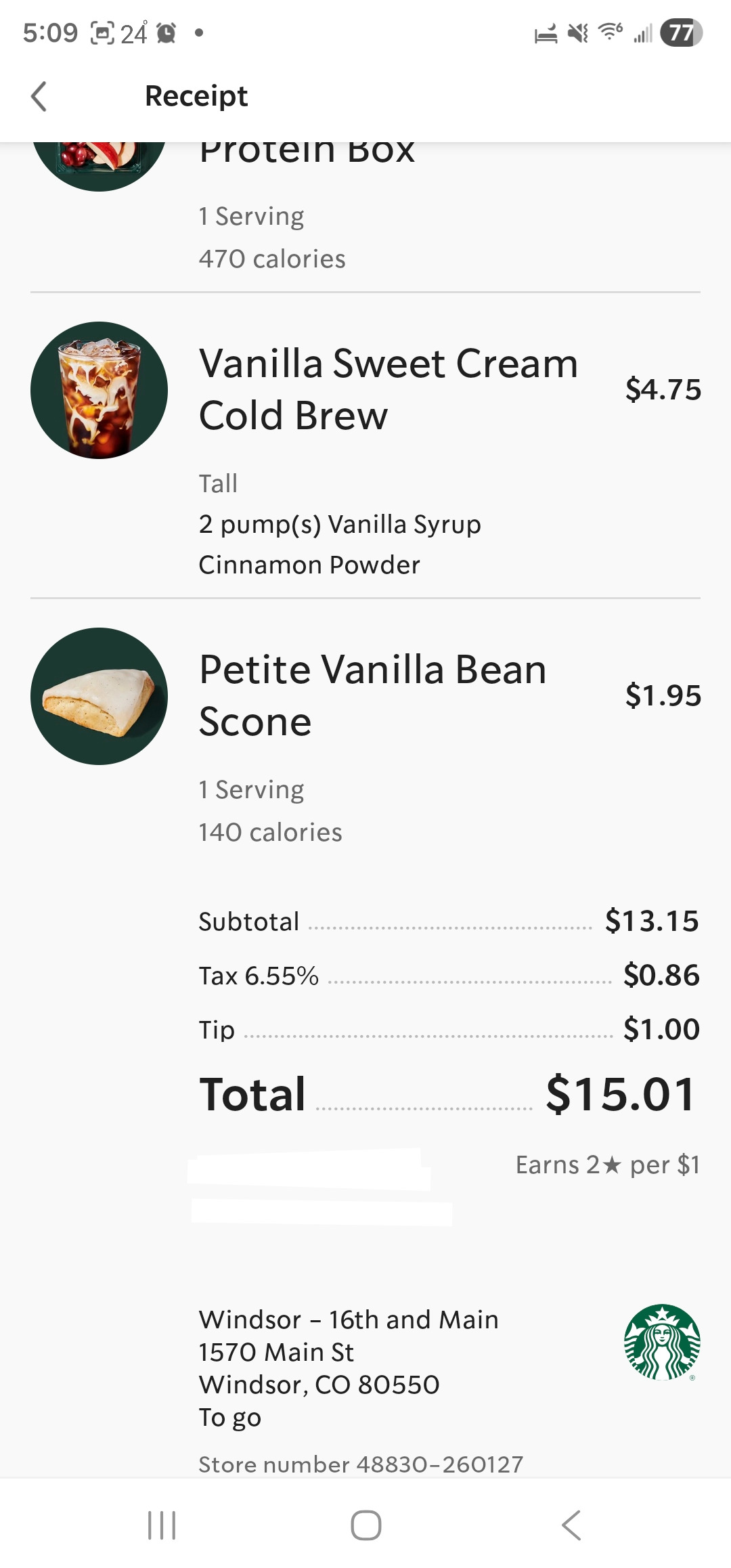Tap the Earns 2 stars per $1 text
731x1568 pixels.
click(x=607, y=1164)
